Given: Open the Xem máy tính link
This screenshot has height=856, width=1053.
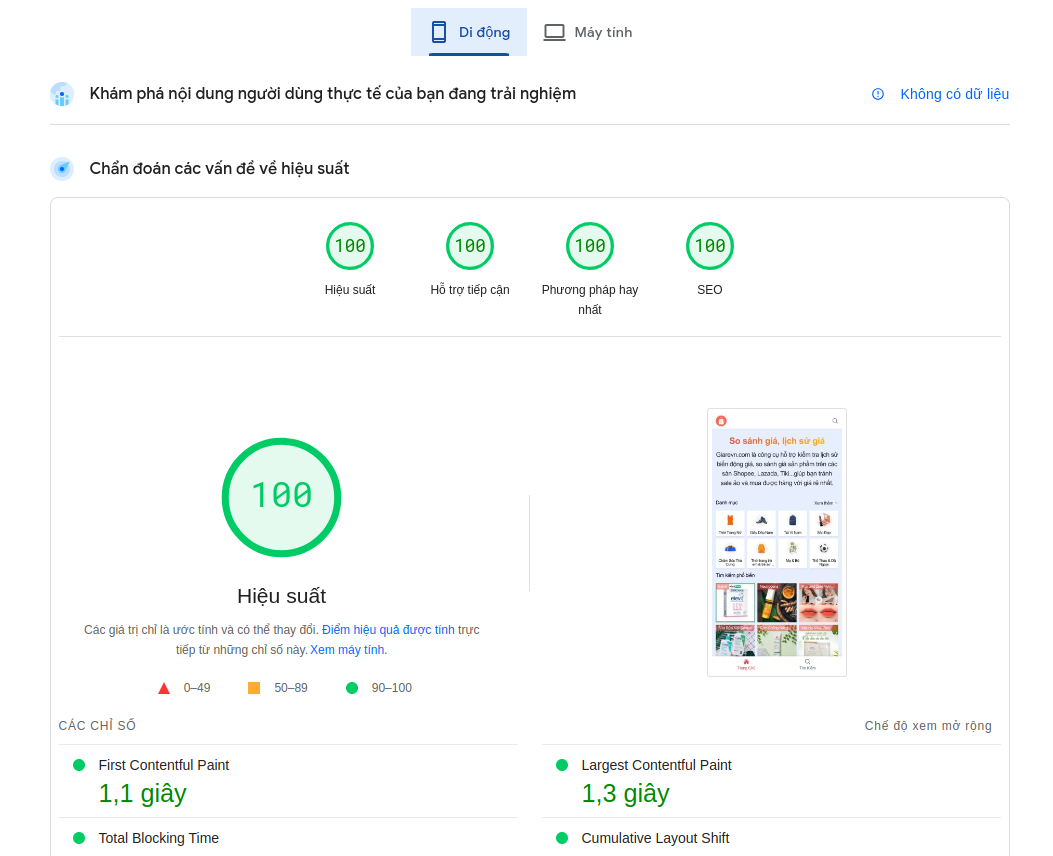Looking at the screenshot, I should (x=348, y=650).
